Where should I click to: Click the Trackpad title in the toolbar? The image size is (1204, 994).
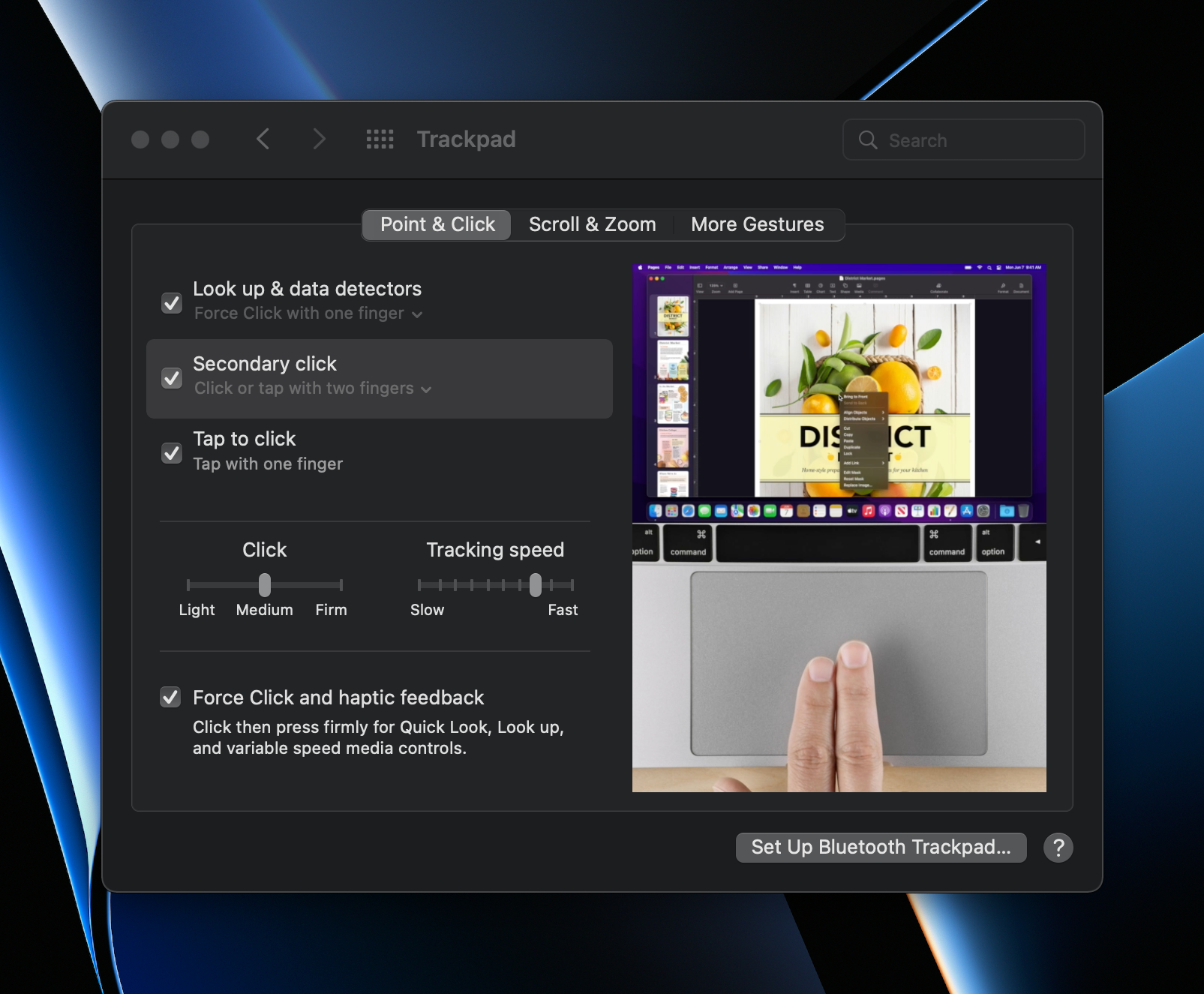click(x=466, y=139)
